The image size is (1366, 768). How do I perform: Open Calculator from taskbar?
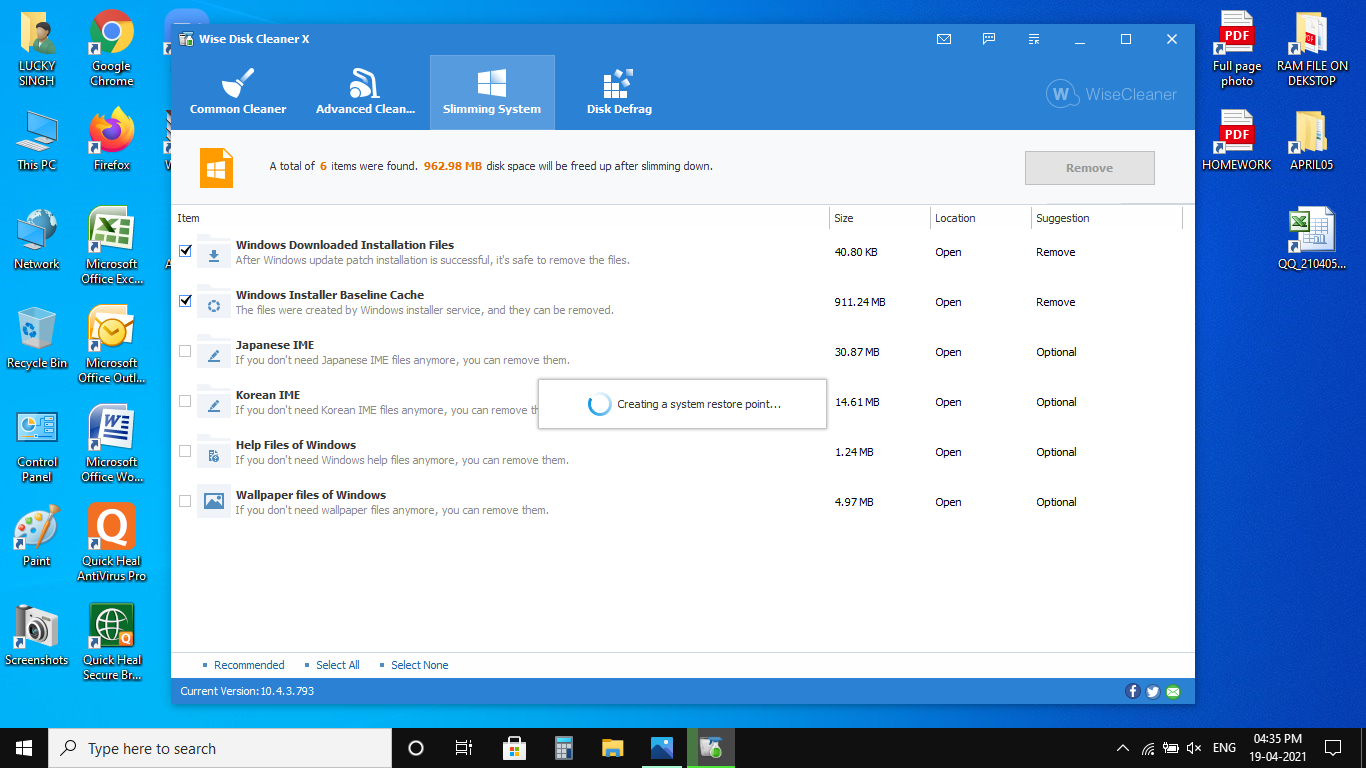(x=563, y=748)
